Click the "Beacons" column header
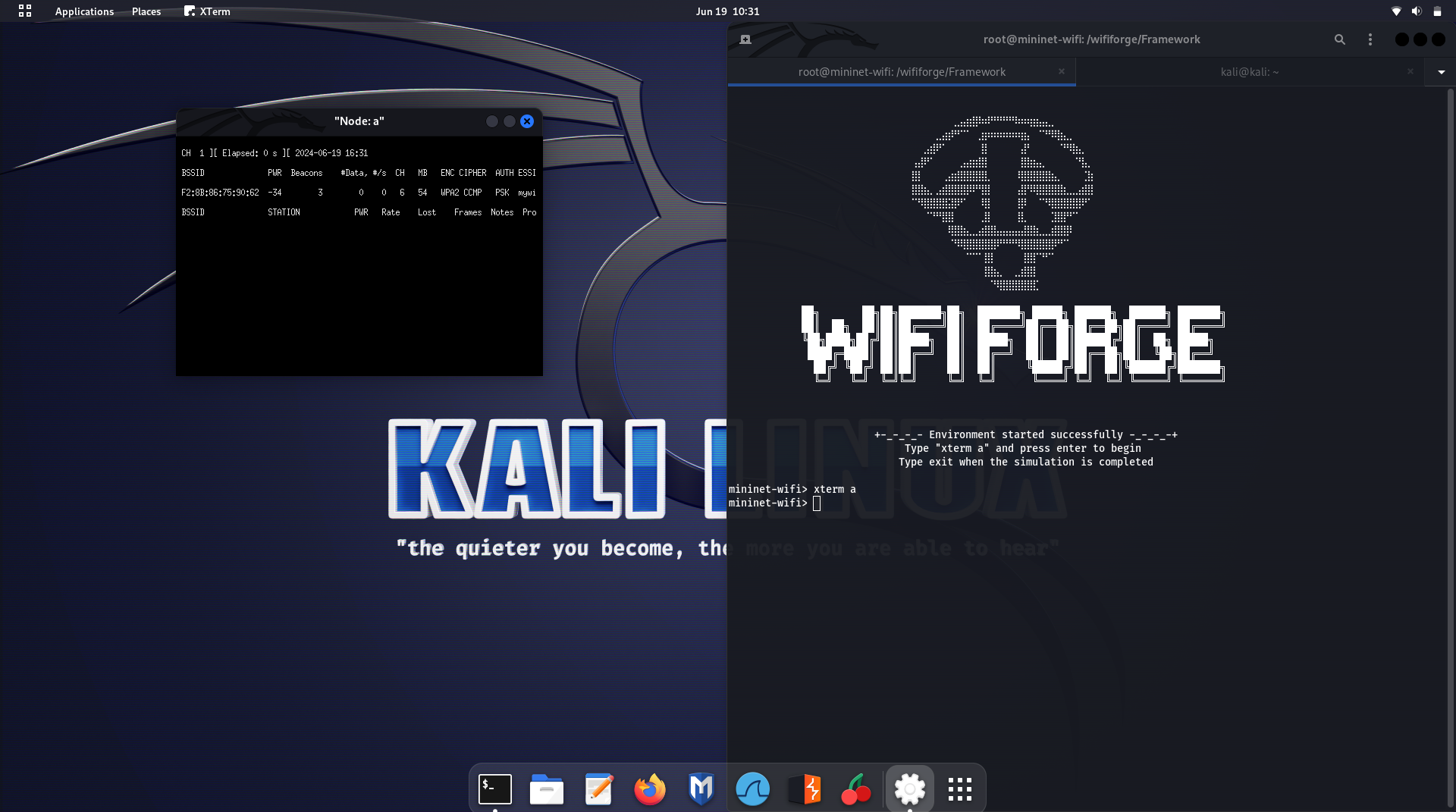This screenshot has height=812, width=1456. click(306, 173)
